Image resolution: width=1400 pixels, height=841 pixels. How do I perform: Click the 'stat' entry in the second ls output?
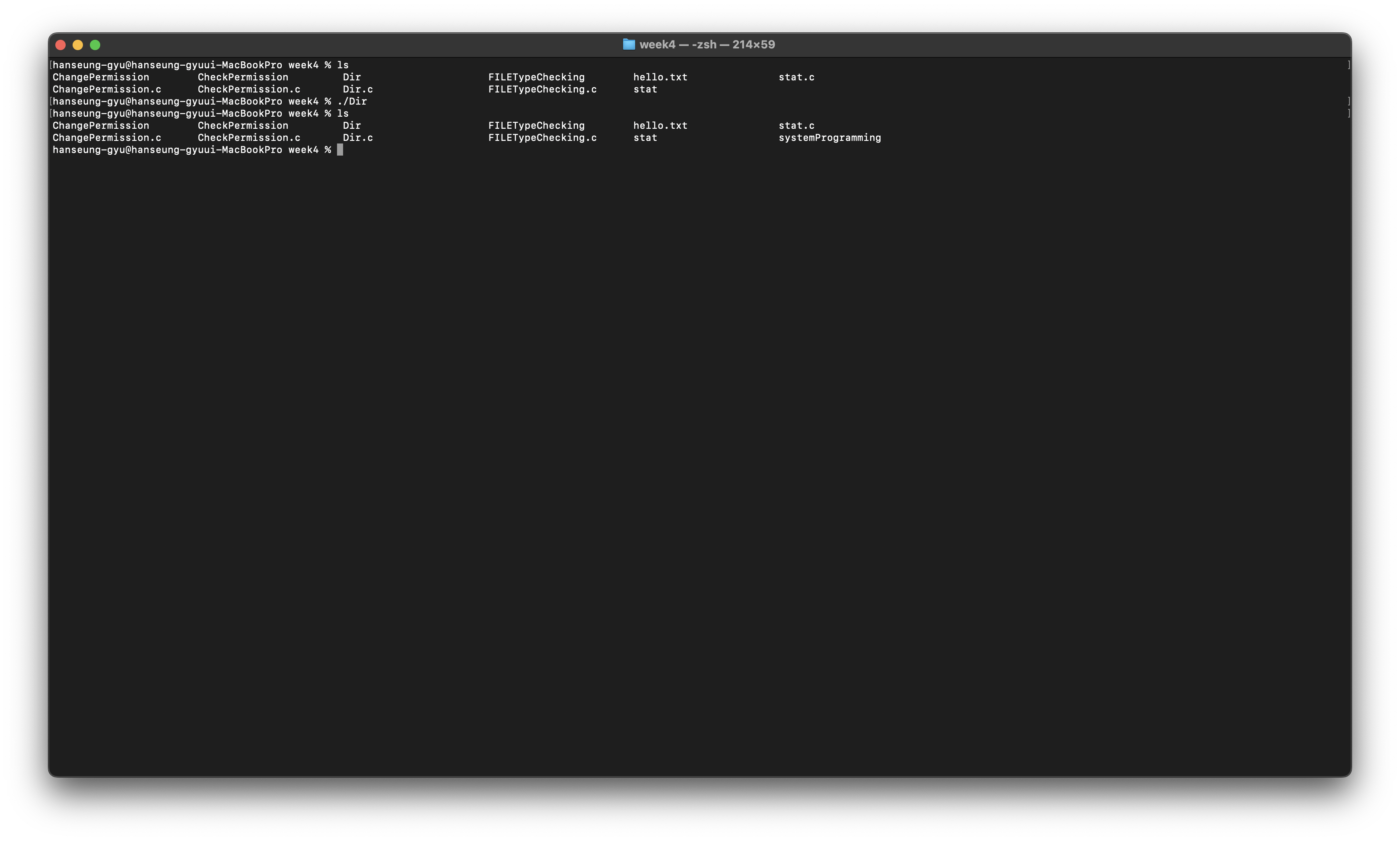(645, 138)
